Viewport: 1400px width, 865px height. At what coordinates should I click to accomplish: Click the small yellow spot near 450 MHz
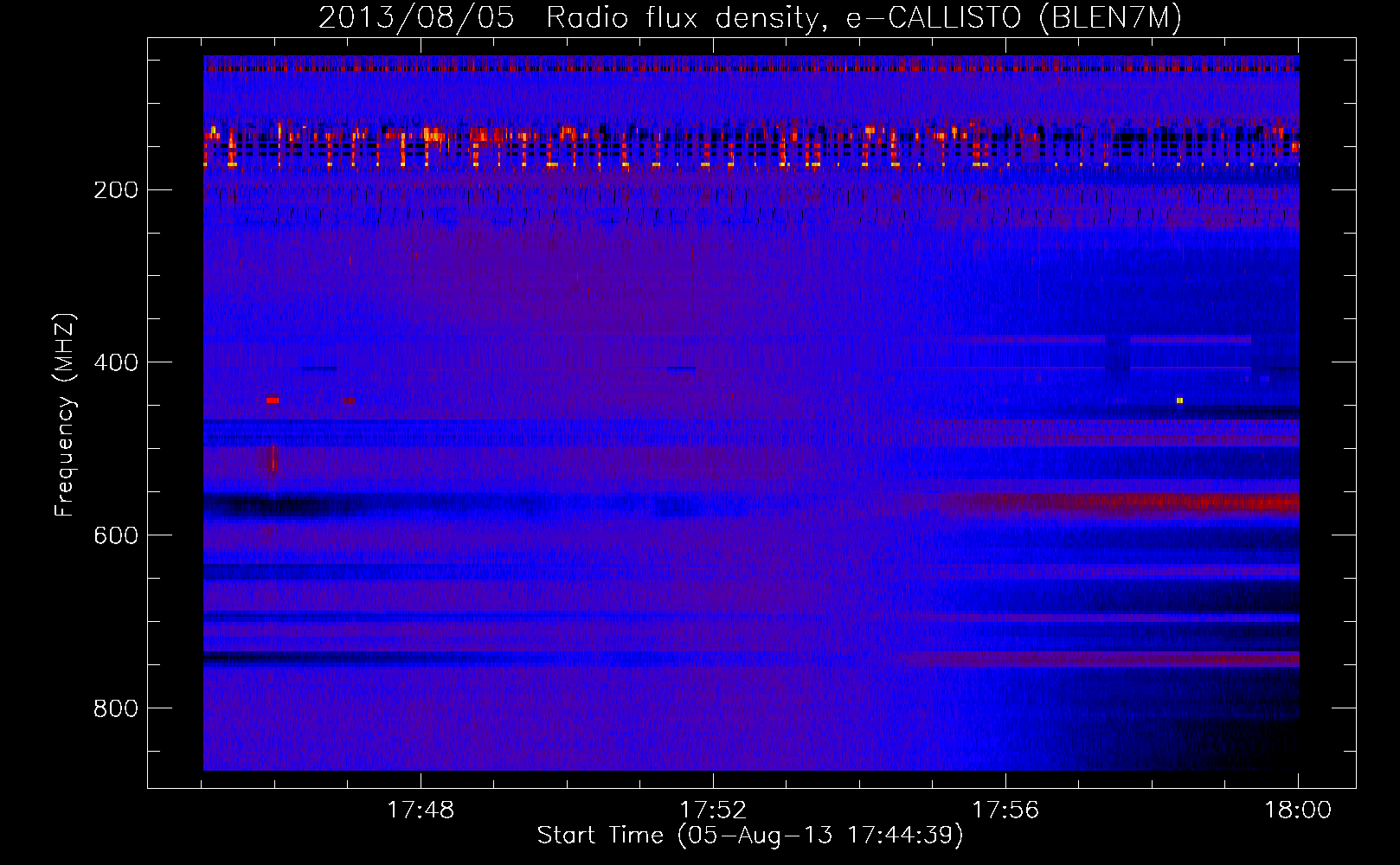point(1179,400)
